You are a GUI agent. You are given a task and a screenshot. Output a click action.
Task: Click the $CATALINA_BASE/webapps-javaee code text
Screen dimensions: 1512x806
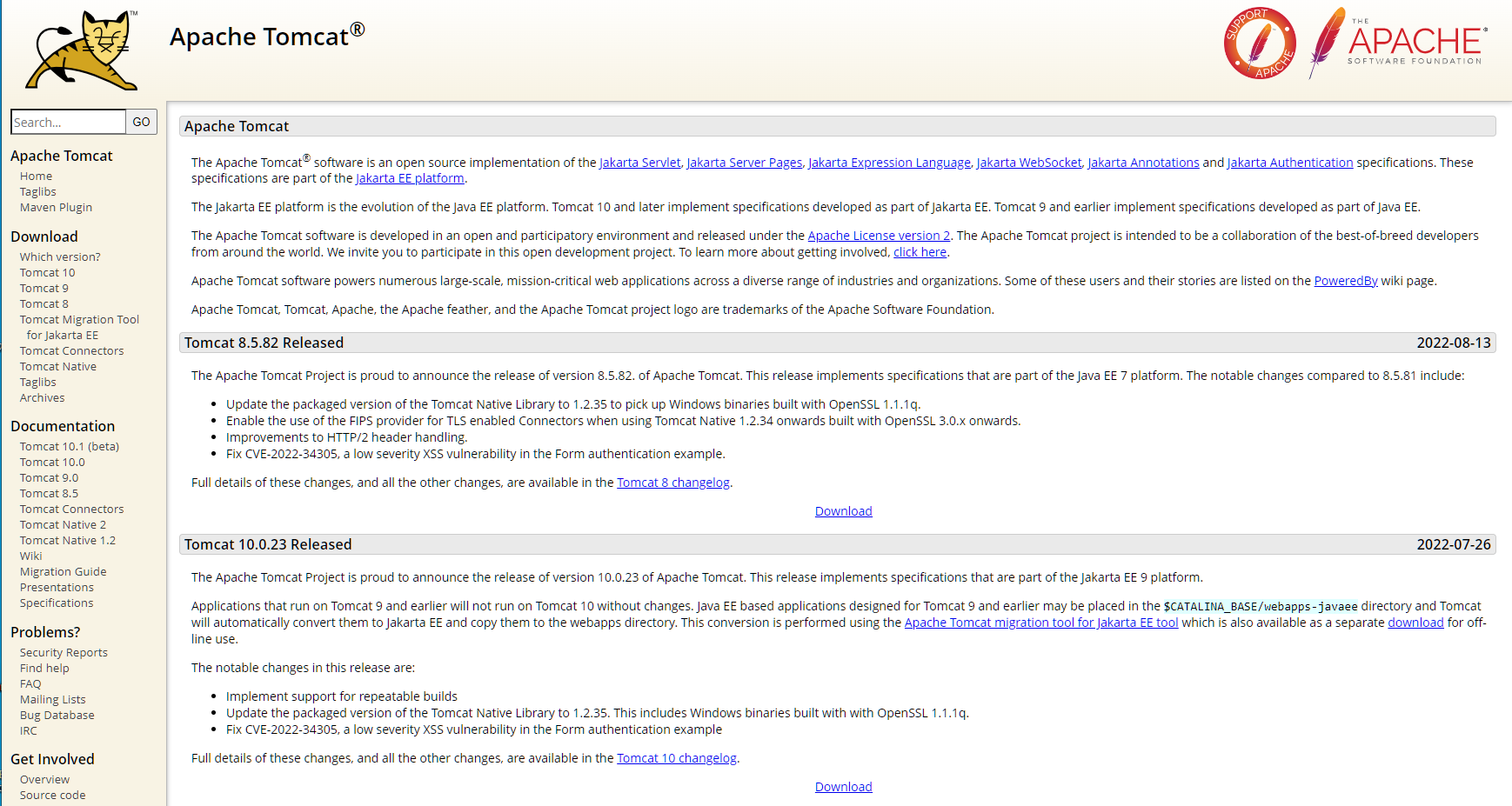click(x=1261, y=606)
